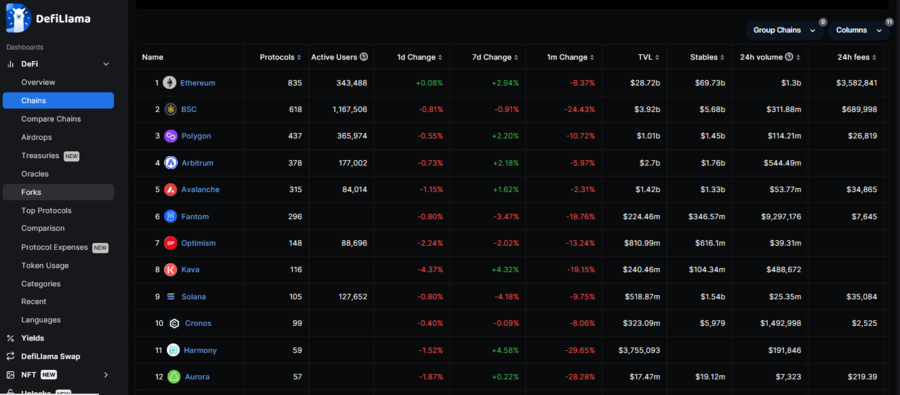900x395 pixels.
Task: Expand the NFT sidebar section
Action: pyautogui.click(x=106, y=374)
